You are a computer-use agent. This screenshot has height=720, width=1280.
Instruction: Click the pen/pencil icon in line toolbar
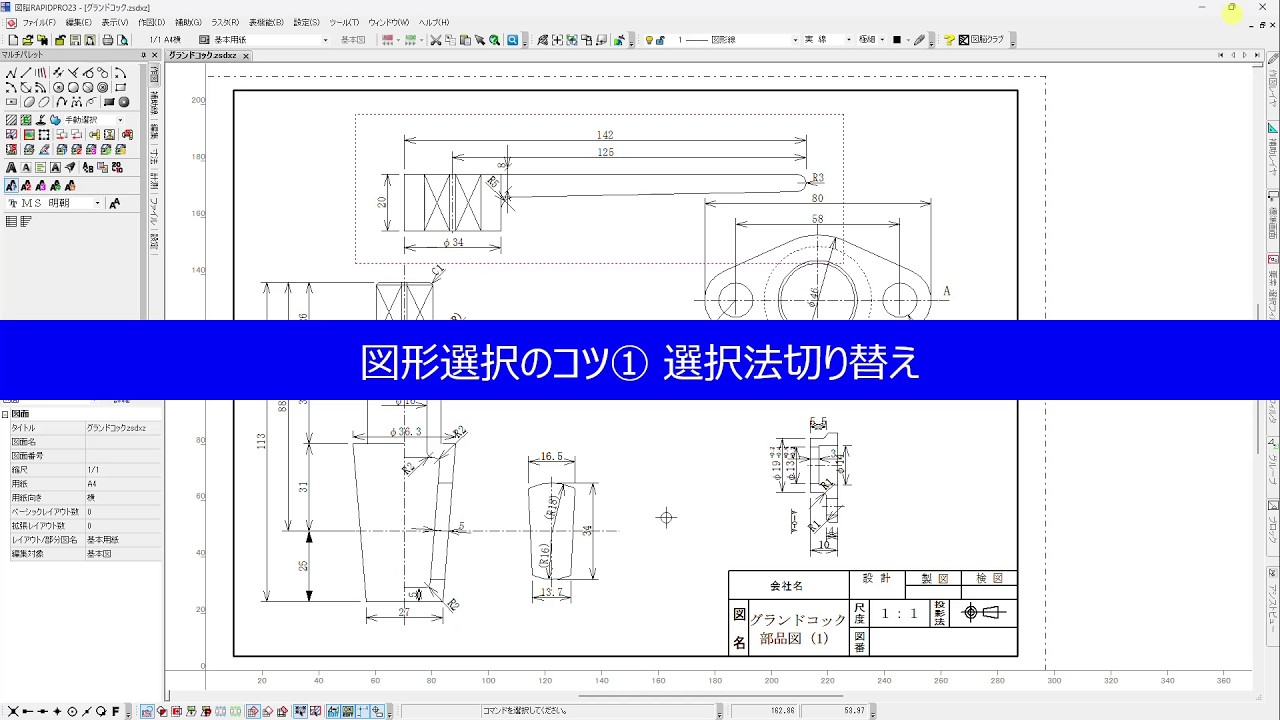(920, 40)
